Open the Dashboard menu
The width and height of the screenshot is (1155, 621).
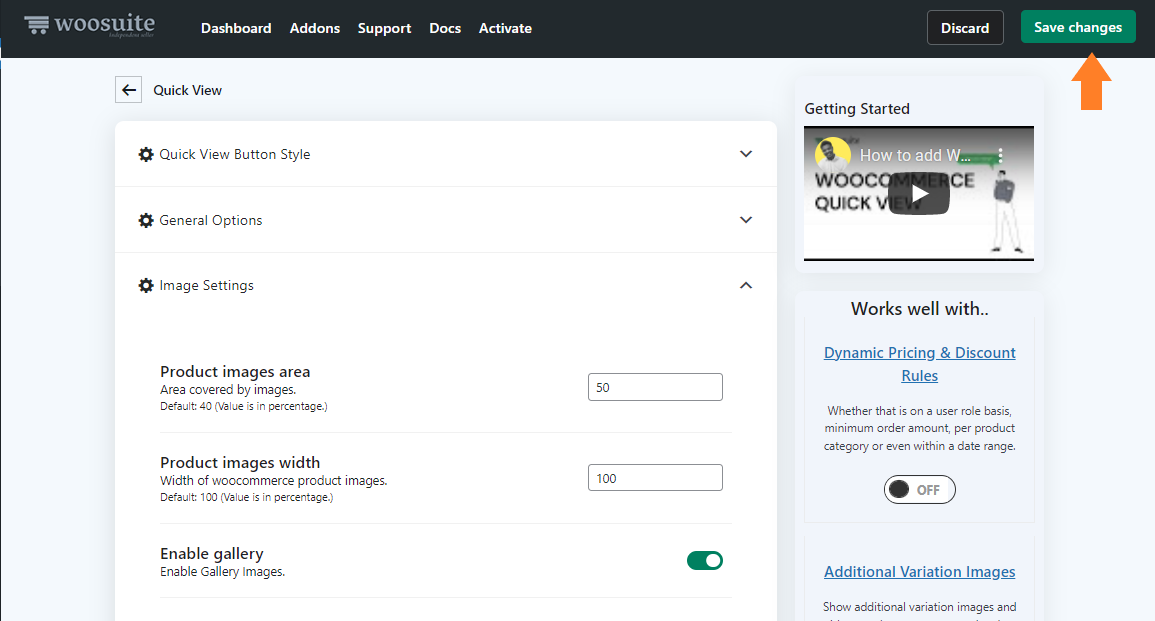pyautogui.click(x=236, y=28)
